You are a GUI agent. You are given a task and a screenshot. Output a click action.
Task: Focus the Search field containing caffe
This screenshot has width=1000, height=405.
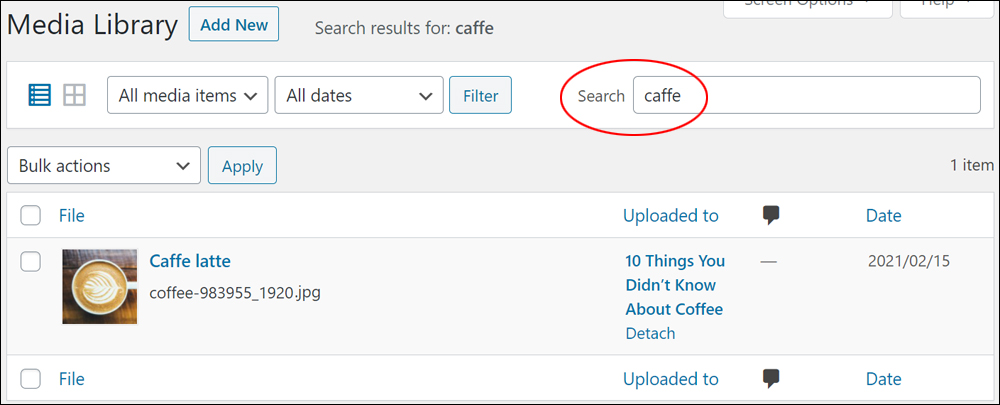(x=807, y=95)
